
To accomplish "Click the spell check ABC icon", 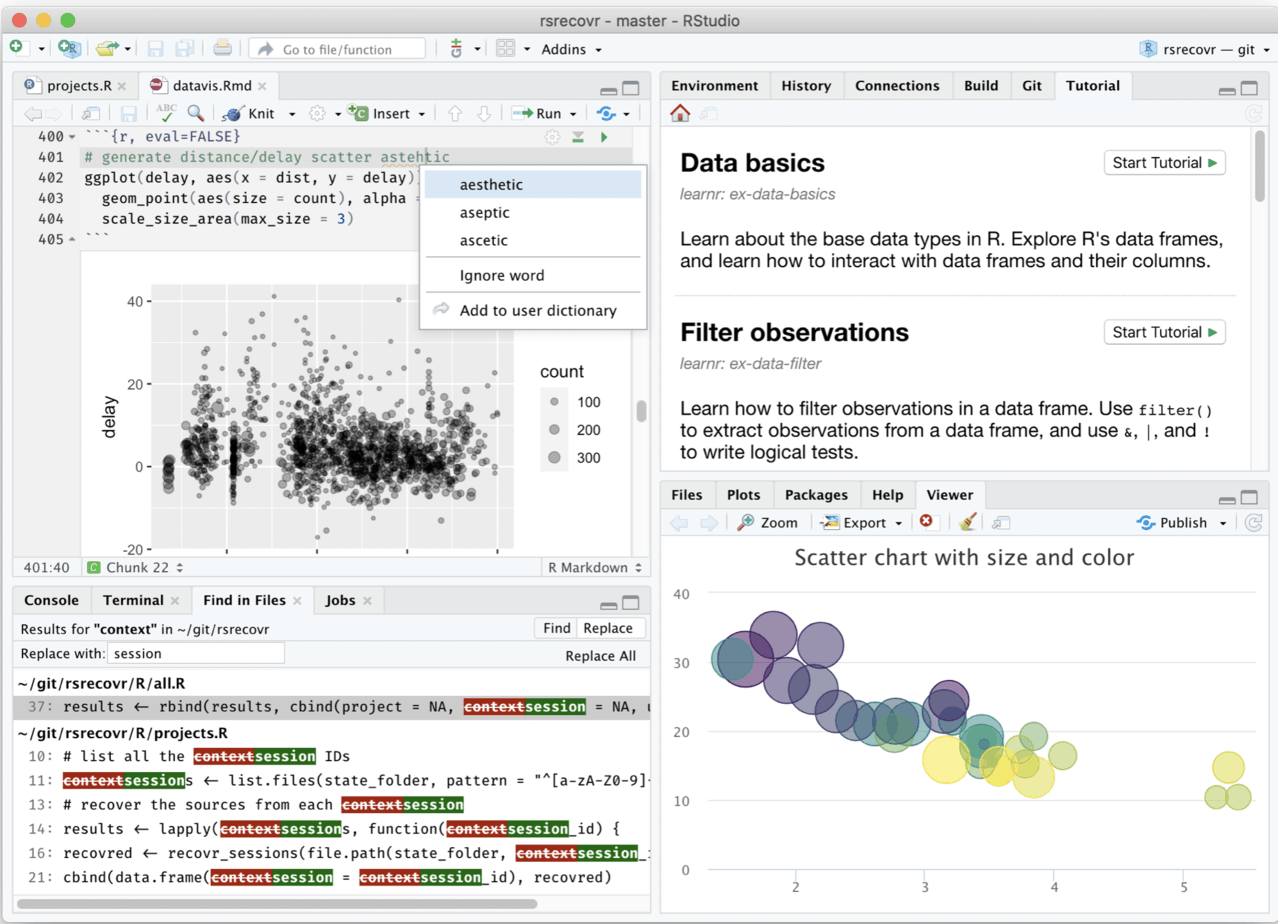I will [166, 113].
